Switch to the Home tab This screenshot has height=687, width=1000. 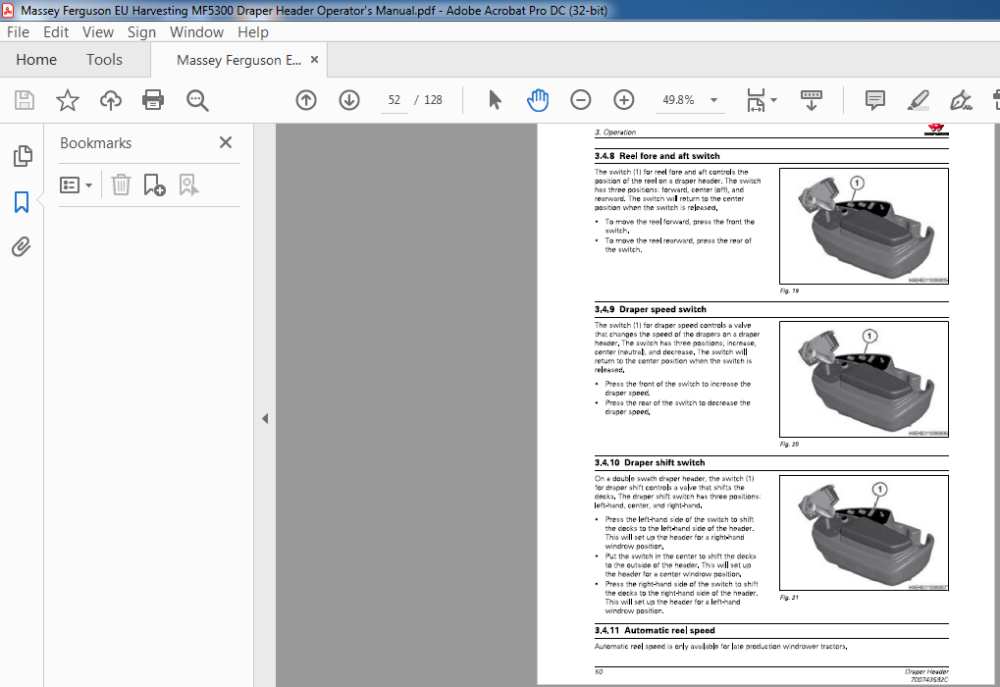tap(36, 60)
